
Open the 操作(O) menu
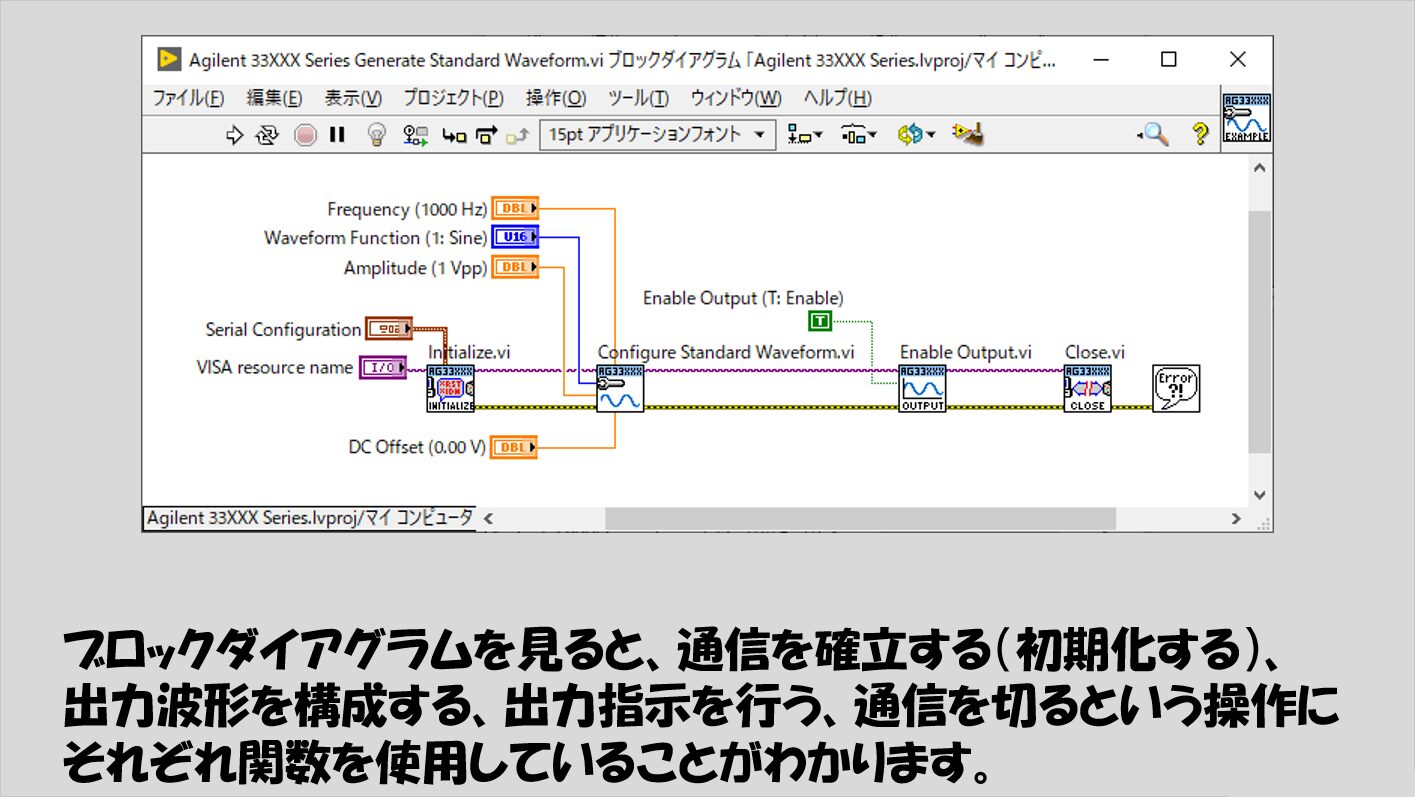pyautogui.click(x=556, y=98)
